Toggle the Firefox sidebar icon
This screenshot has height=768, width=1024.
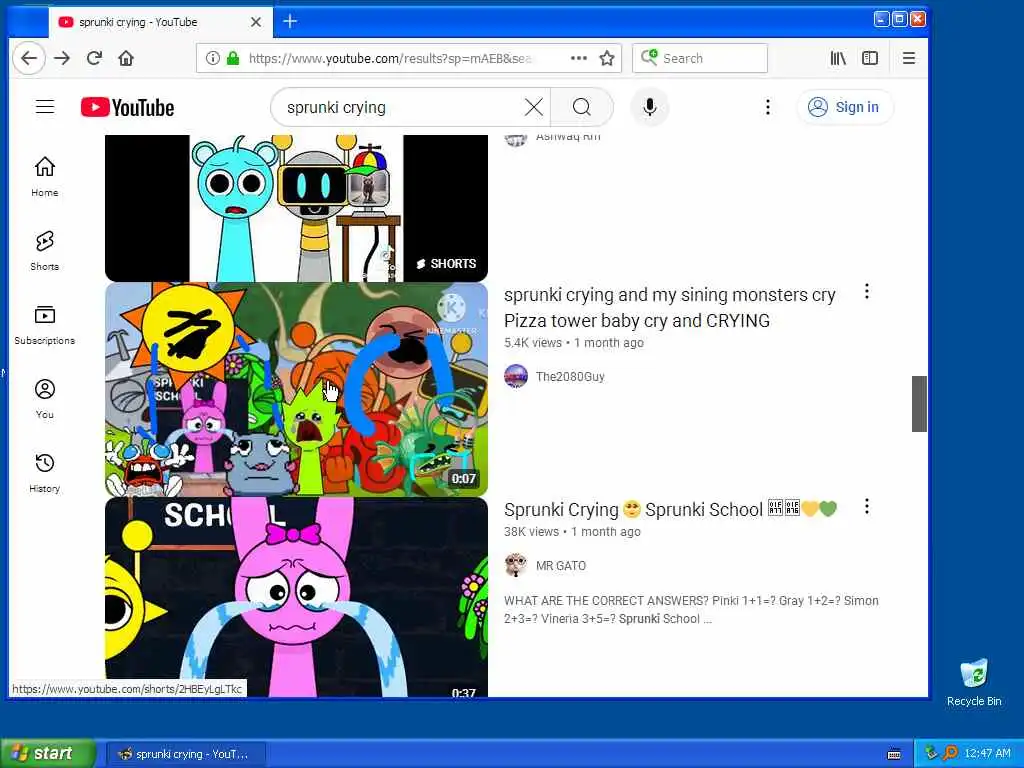pyautogui.click(x=870, y=58)
